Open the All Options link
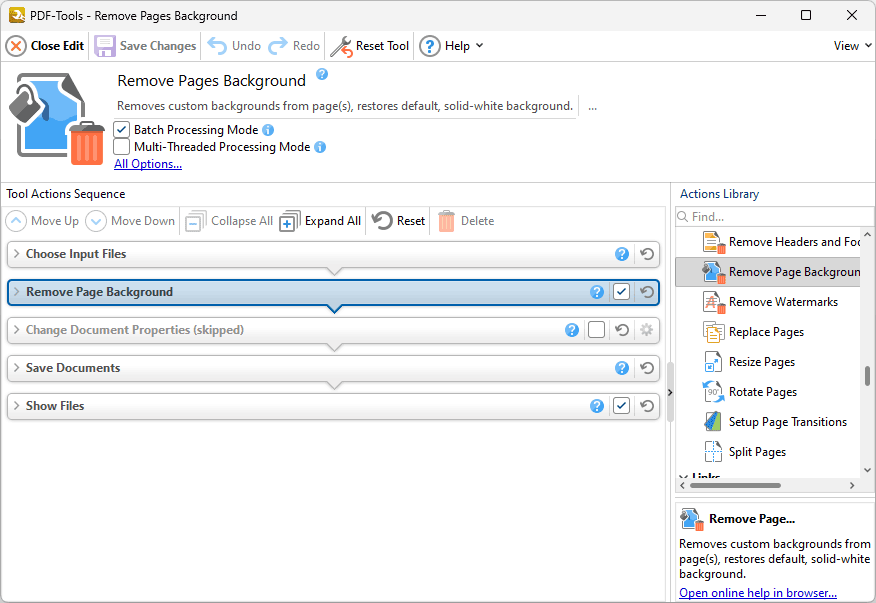 pyautogui.click(x=148, y=164)
